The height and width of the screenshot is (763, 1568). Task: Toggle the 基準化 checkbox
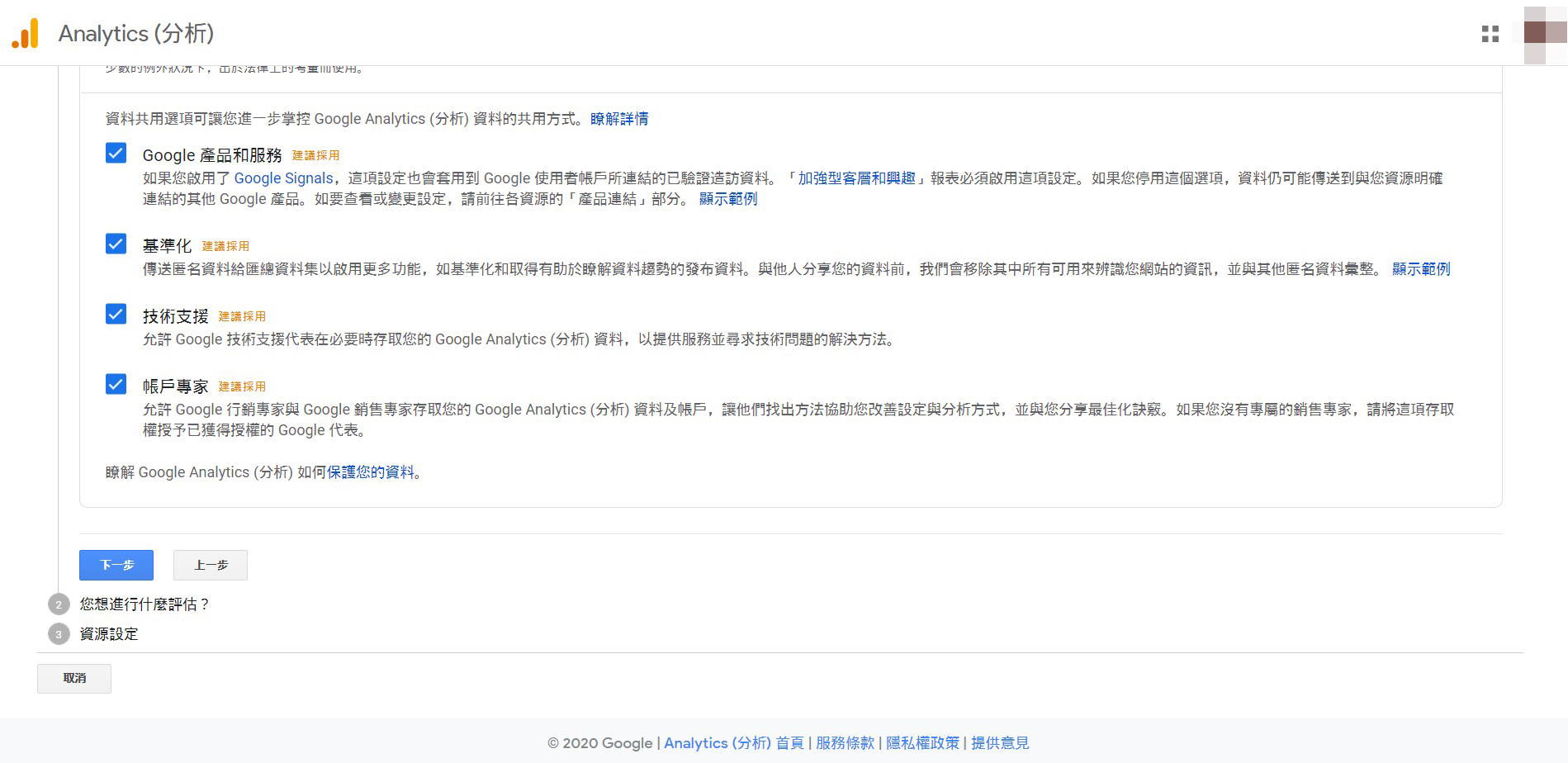tap(116, 244)
